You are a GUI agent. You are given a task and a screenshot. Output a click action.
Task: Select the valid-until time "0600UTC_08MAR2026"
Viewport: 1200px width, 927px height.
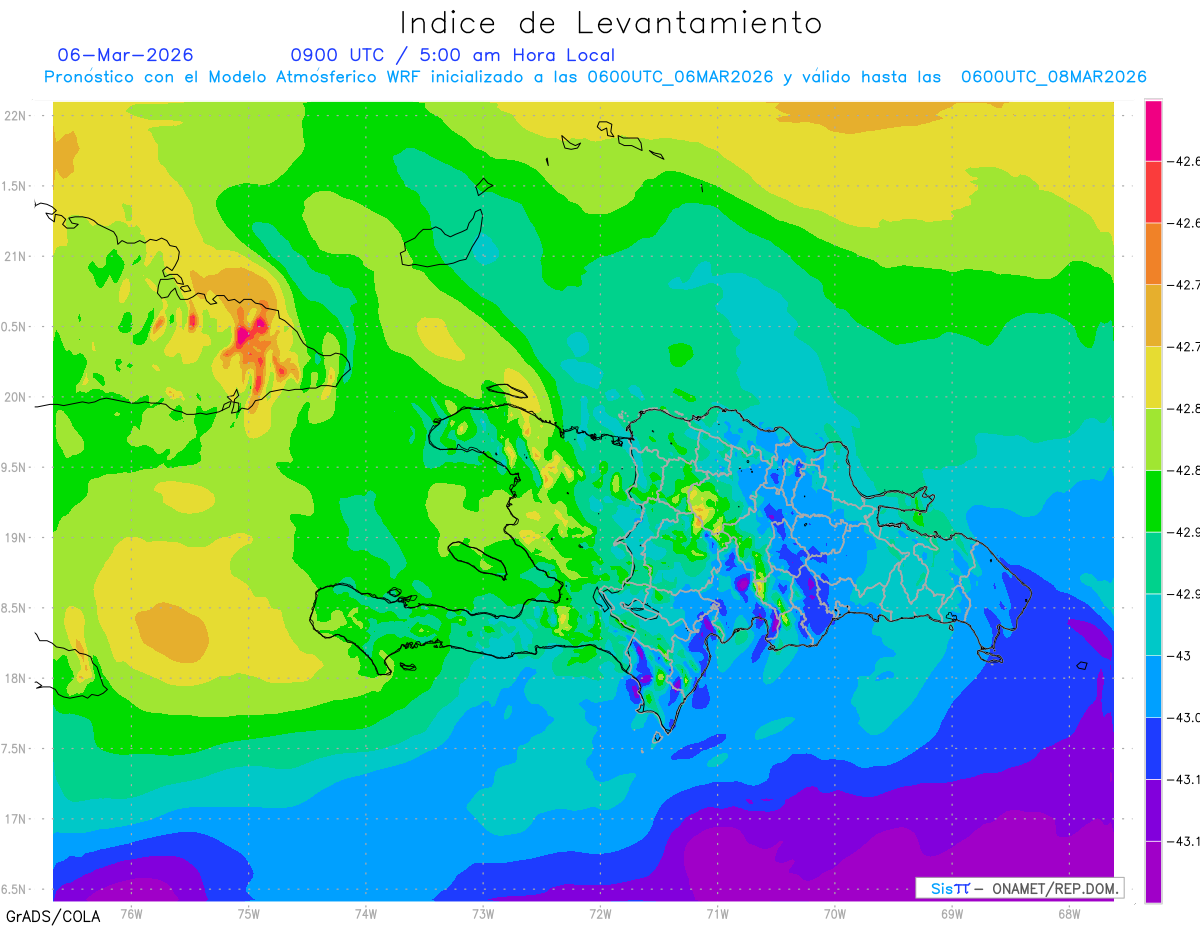(x=1054, y=77)
